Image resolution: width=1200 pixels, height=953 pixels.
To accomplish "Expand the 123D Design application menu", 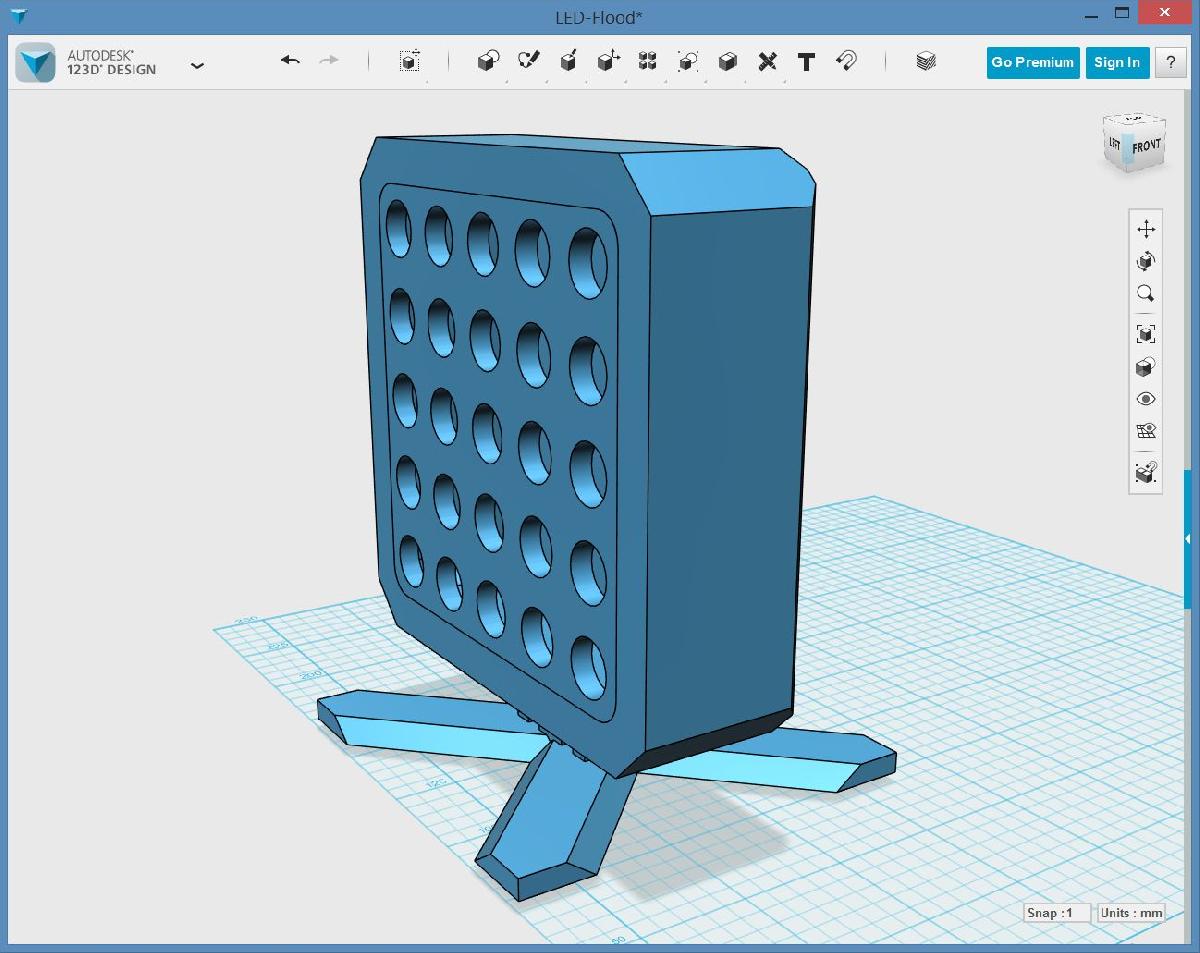I will coord(197,66).
